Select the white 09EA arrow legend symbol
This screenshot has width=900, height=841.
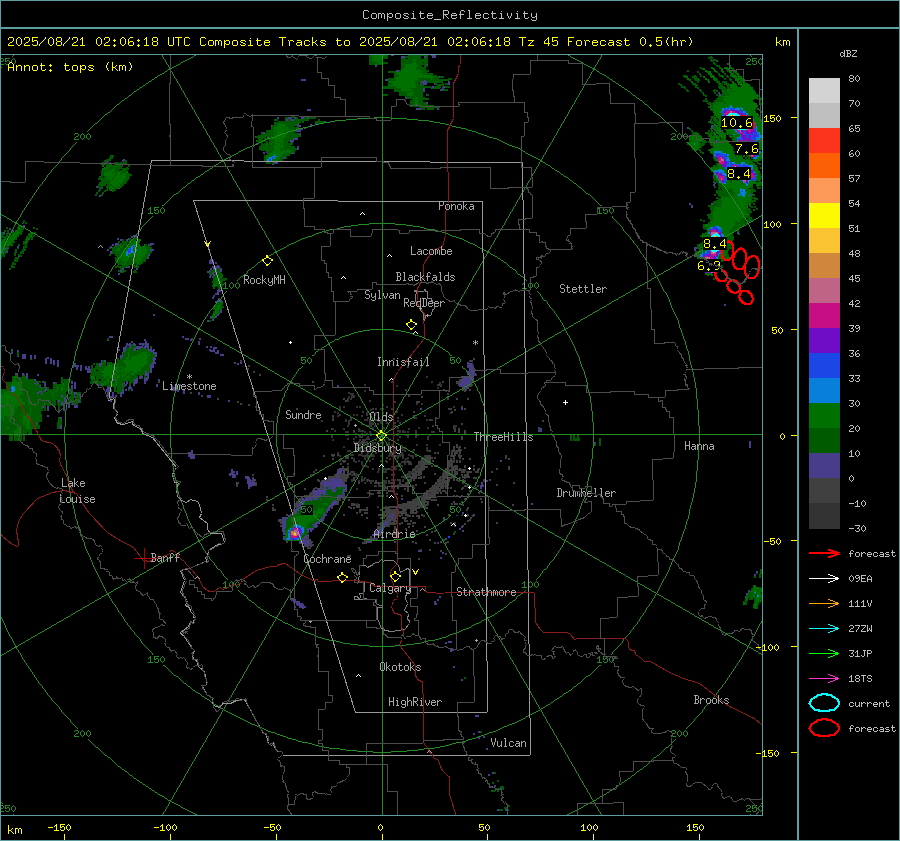point(824,579)
